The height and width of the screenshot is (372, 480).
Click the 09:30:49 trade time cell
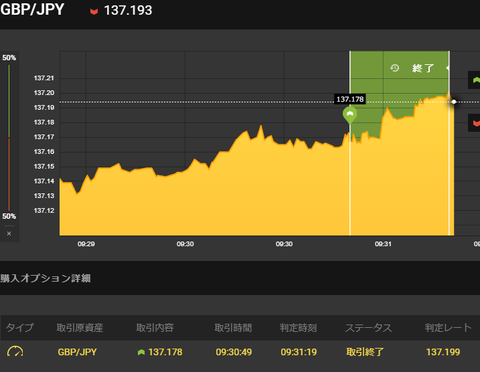[x=234, y=352]
